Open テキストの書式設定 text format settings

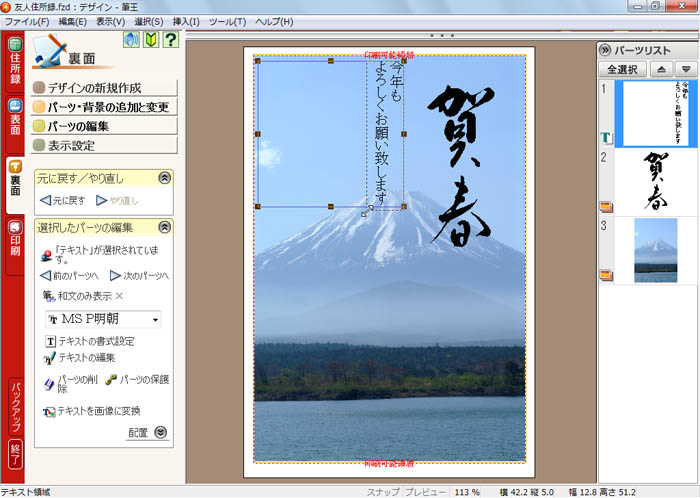click(94, 341)
